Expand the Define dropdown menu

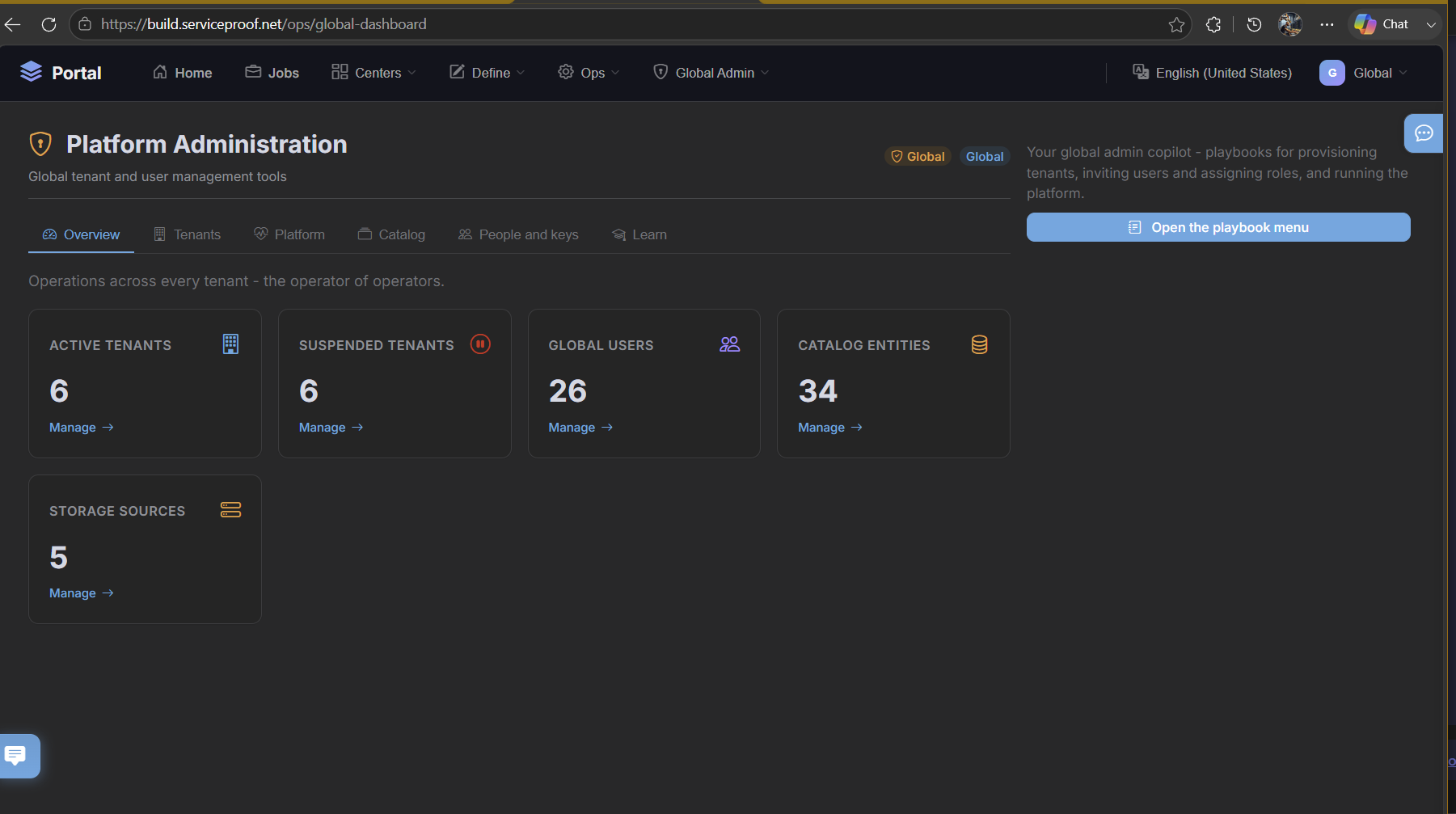[x=487, y=73]
